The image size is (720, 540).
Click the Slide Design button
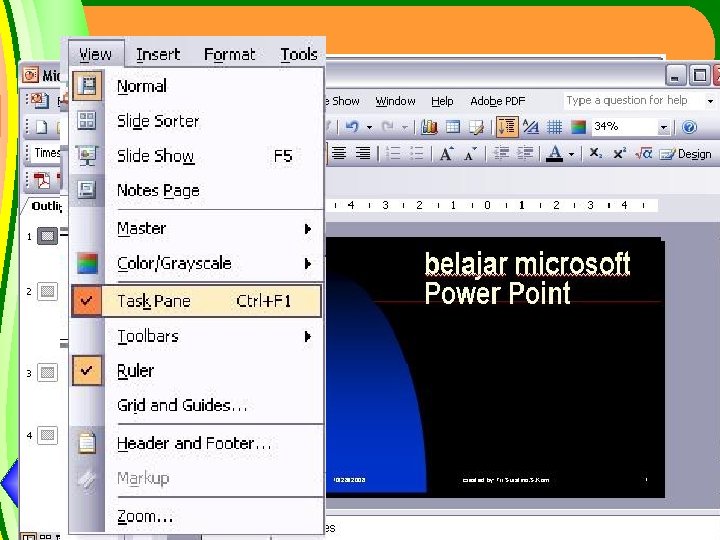click(x=686, y=154)
